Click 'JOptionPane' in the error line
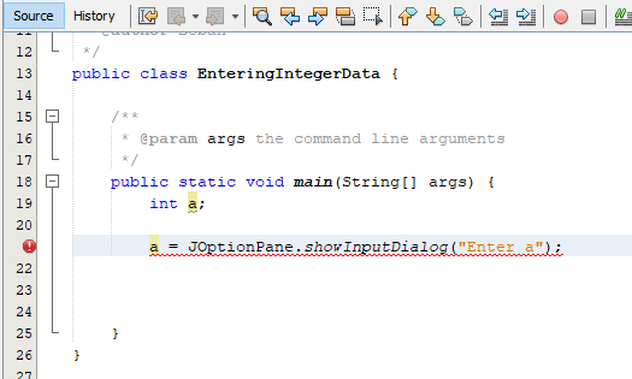Image resolution: width=632 pixels, height=379 pixels. [x=241, y=247]
